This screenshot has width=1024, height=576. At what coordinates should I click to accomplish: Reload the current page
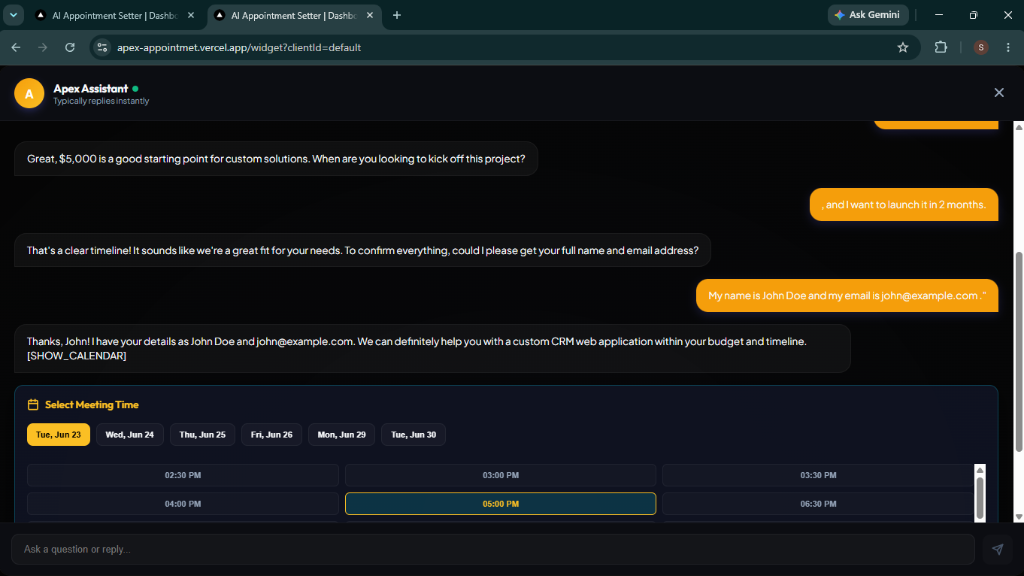(x=70, y=47)
